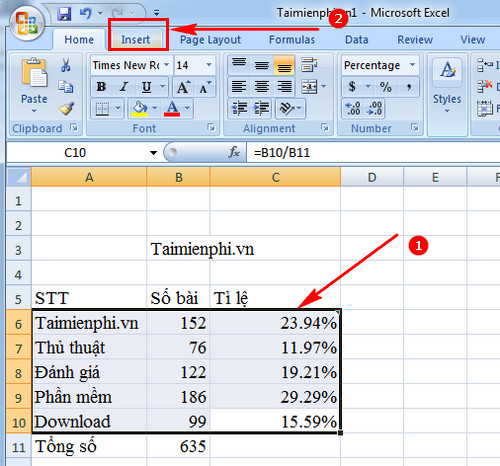Apply Percent Style button
The height and width of the screenshot is (466, 500).
[x=386, y=87]
